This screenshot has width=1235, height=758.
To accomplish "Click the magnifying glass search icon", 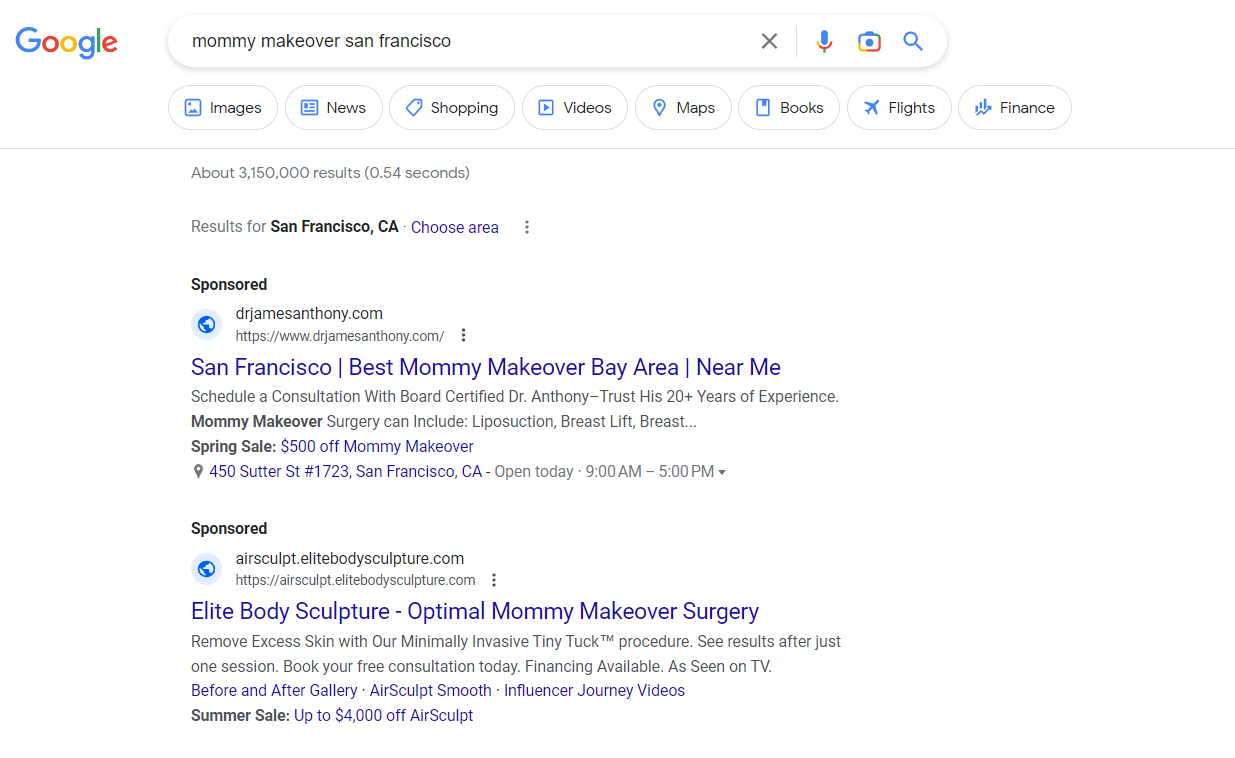I will pos(913,41).
